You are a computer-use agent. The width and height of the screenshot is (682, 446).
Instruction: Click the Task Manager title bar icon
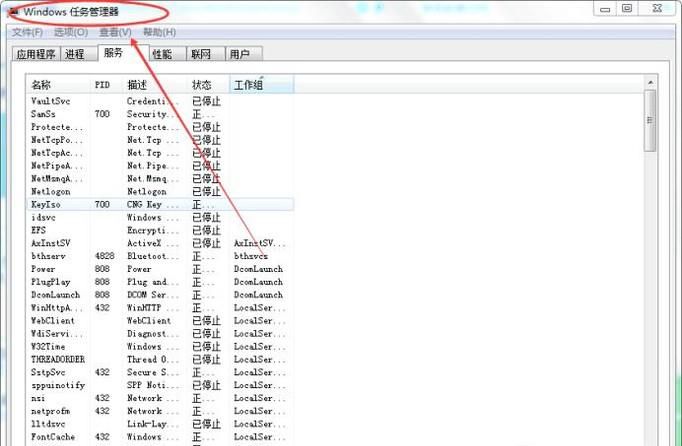[13, 10]
